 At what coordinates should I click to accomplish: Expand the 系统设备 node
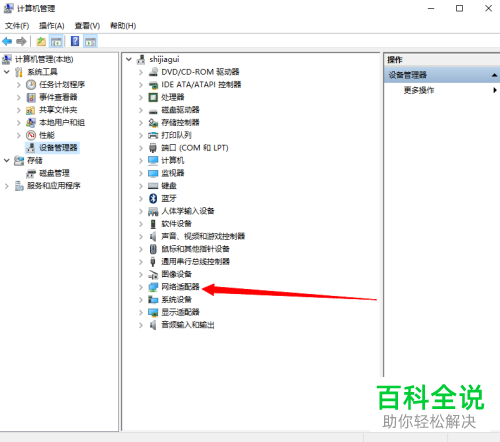coord(141,300)
